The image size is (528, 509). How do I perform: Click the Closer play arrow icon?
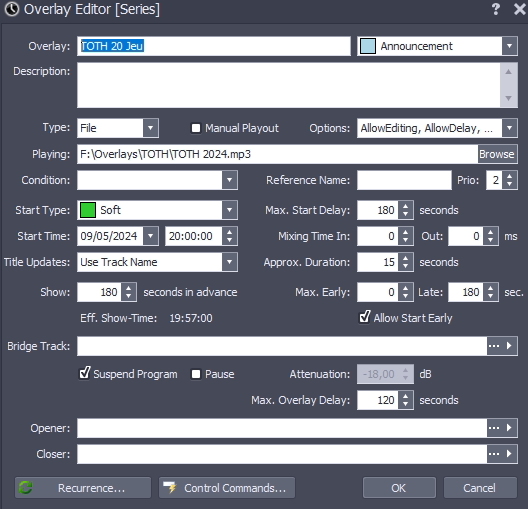(x=509, y=454)
